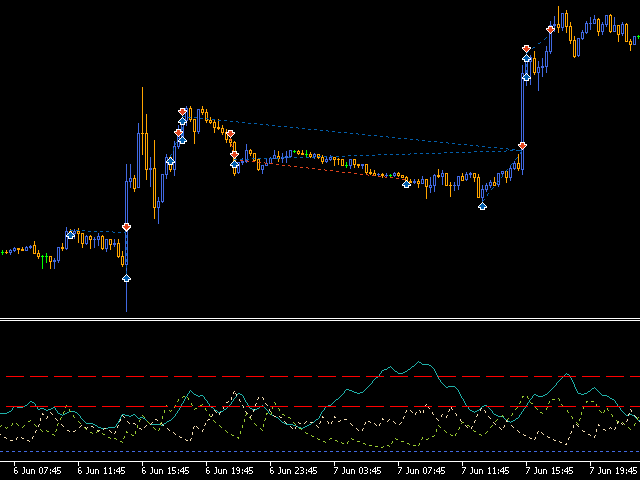Select the '6 Jun 15:45' time label
This screenshot has height=480, width=640.
click(x=165, y=471)
